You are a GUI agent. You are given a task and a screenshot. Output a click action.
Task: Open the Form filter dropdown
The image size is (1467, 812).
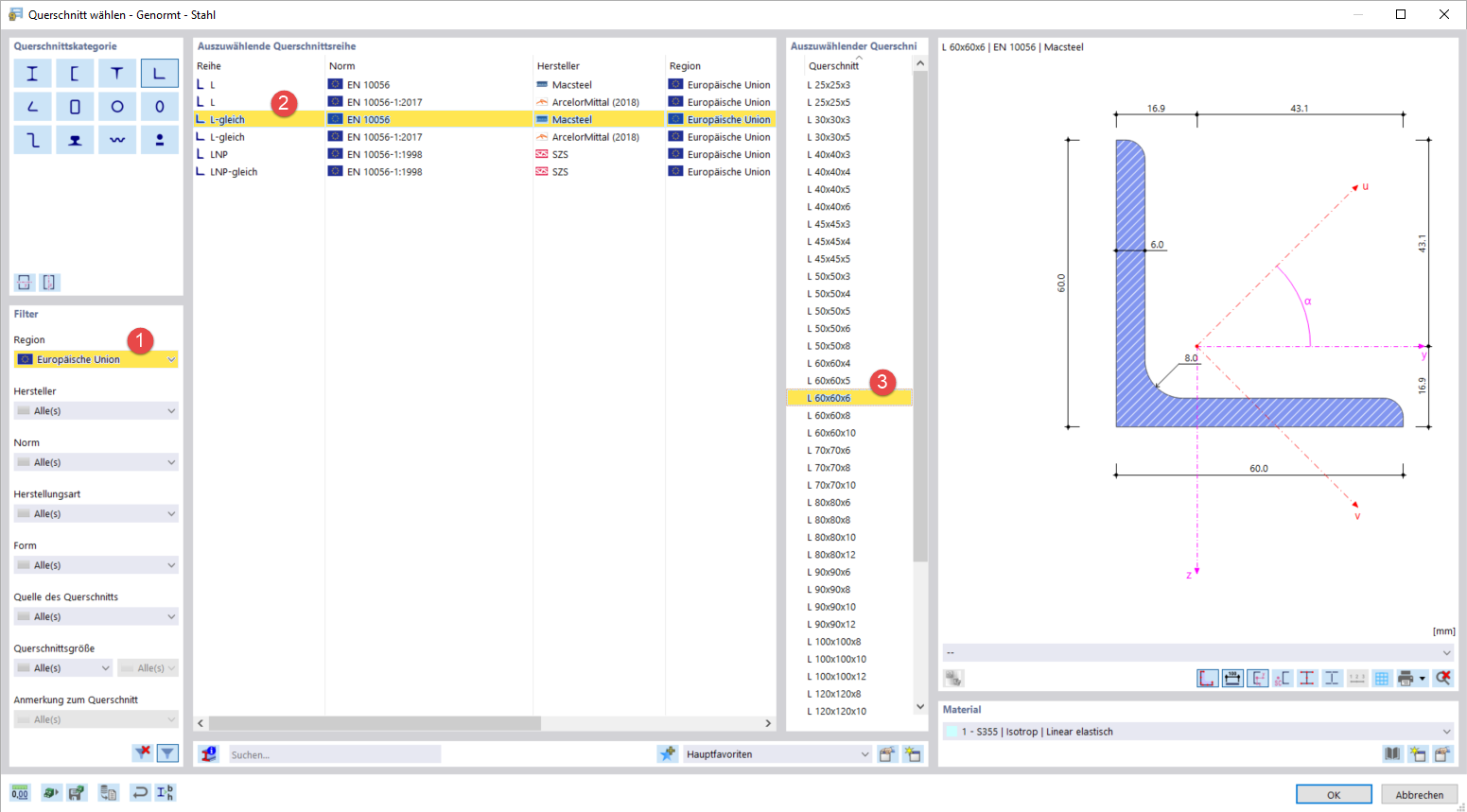[96, 564]
